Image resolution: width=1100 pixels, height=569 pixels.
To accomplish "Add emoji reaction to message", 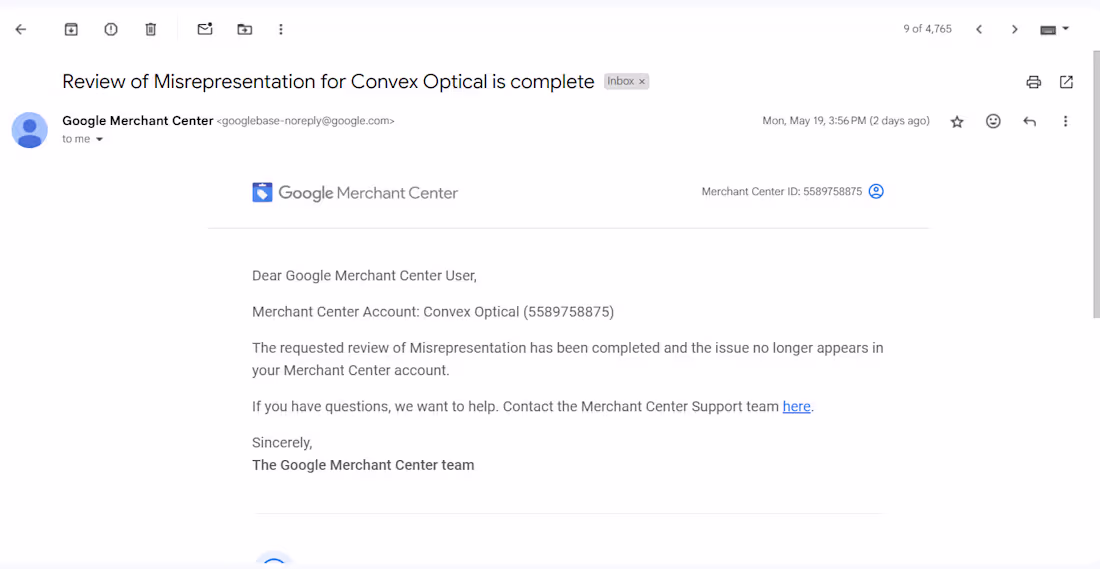I will click(x=993, y=121).
